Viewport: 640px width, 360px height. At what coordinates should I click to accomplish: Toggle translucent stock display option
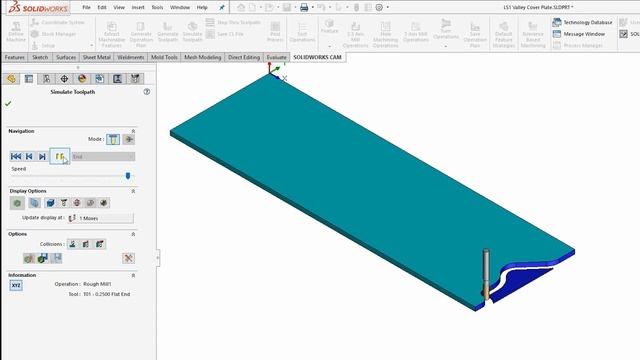pyautogui.click(x=35, y=203)
